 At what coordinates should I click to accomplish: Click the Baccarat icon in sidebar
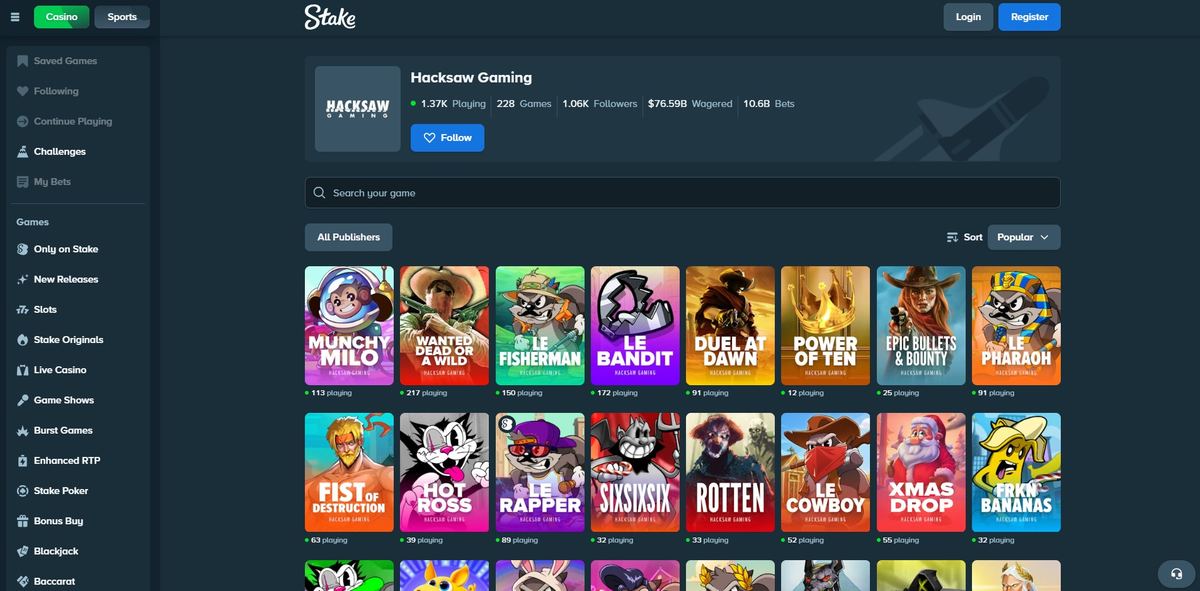[x=23, y=582]
